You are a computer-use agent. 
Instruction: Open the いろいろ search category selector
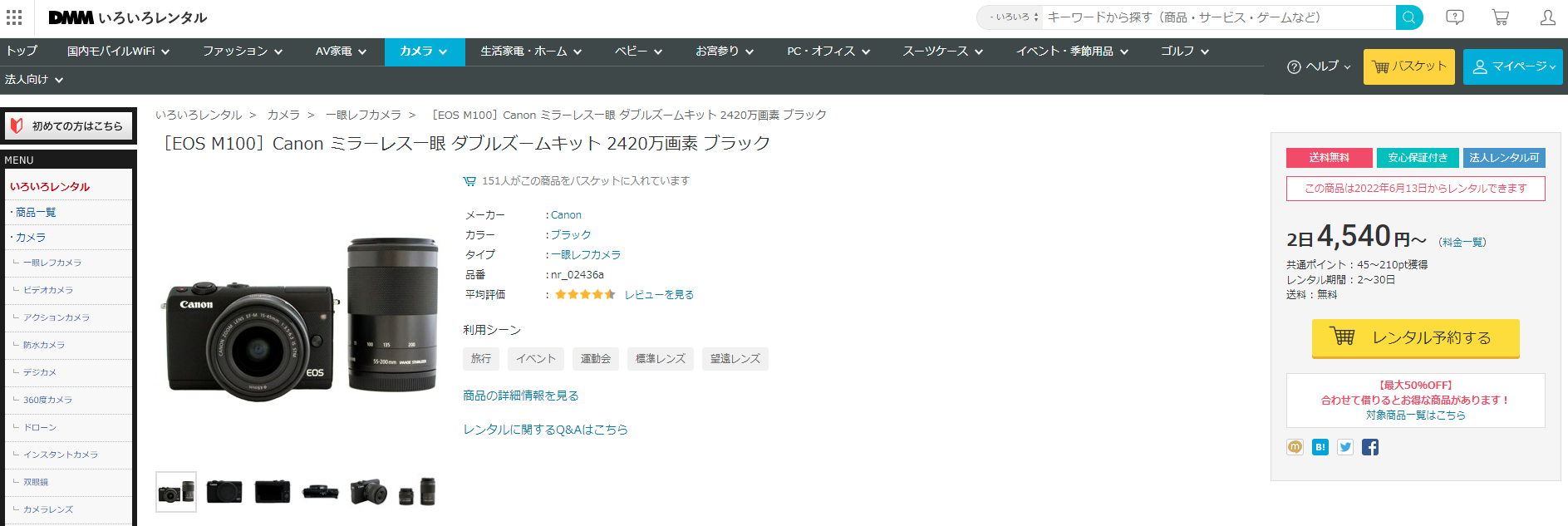pos(1011,17)
